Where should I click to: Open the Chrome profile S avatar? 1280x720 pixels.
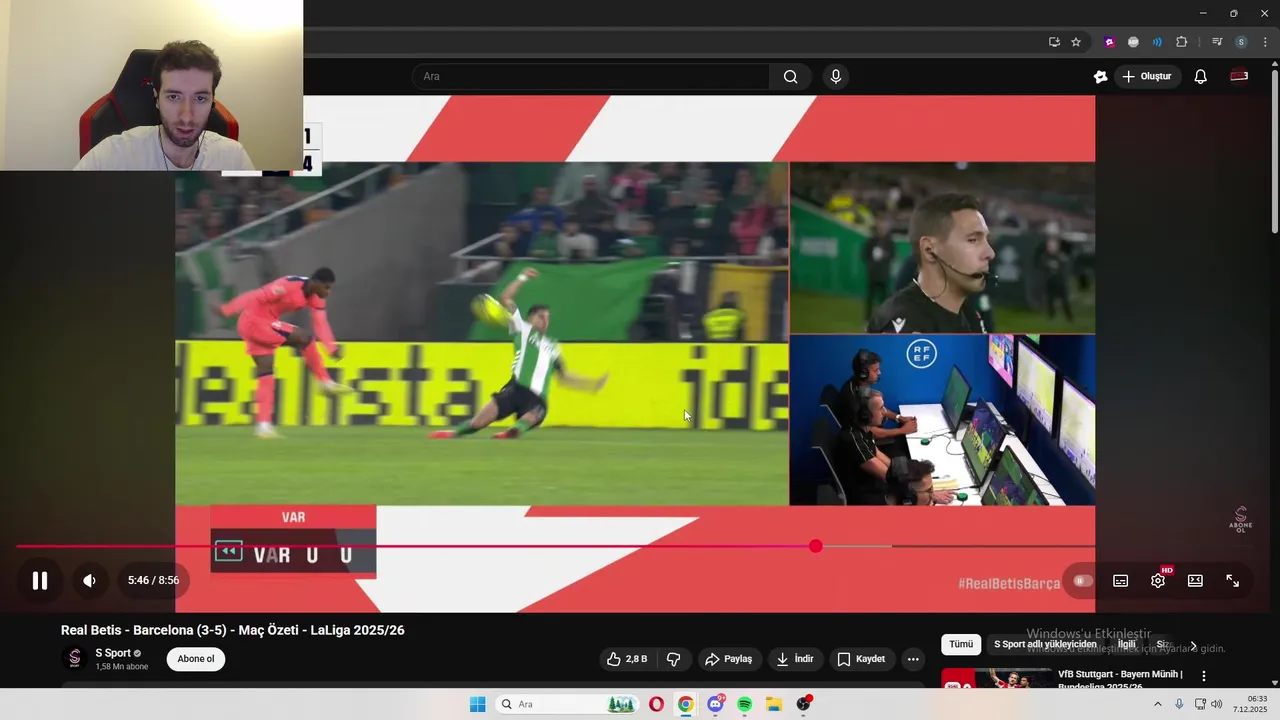point(1241,42)
